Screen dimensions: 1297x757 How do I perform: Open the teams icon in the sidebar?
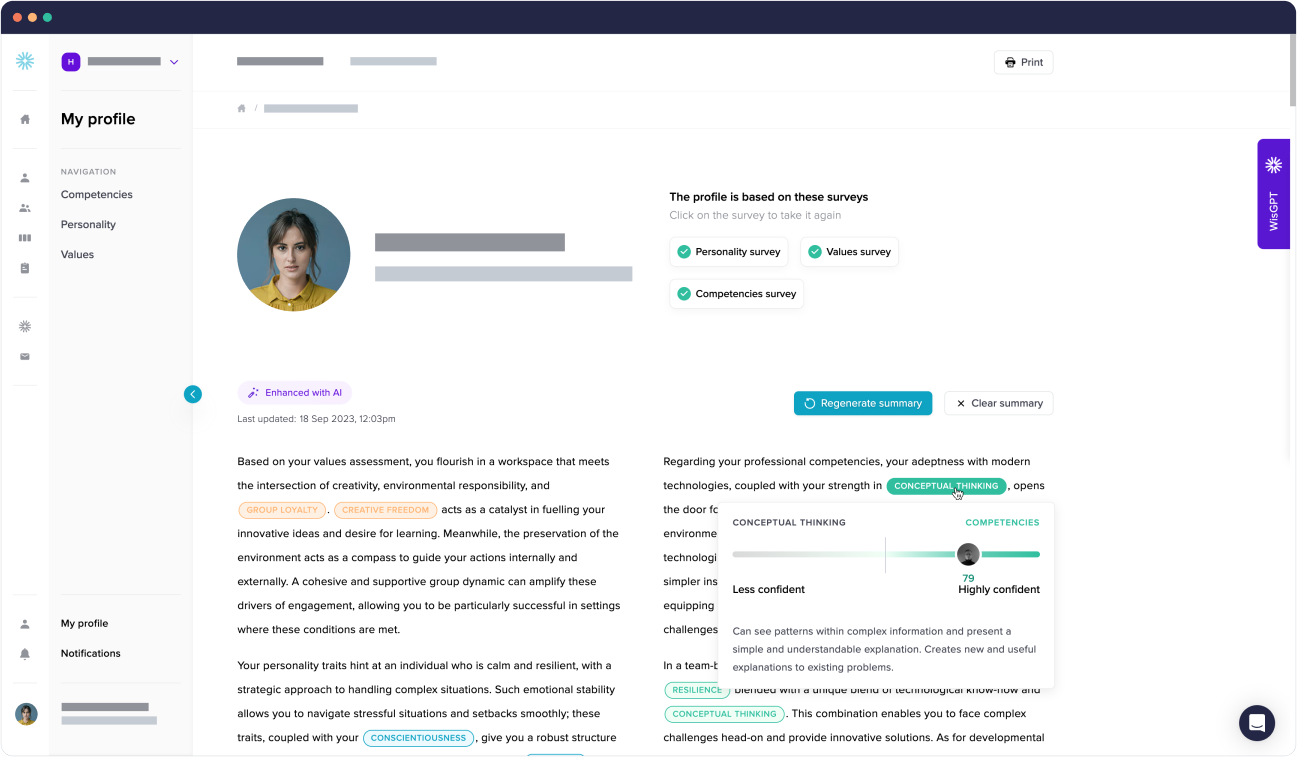[x=24, y=207]
